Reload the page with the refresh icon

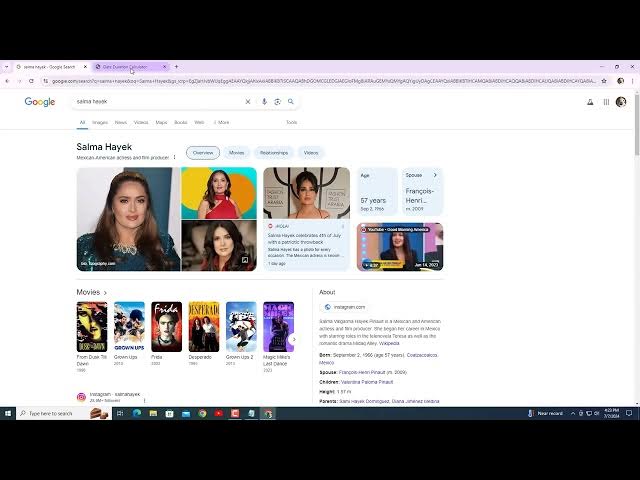click(x=31, y=81)
